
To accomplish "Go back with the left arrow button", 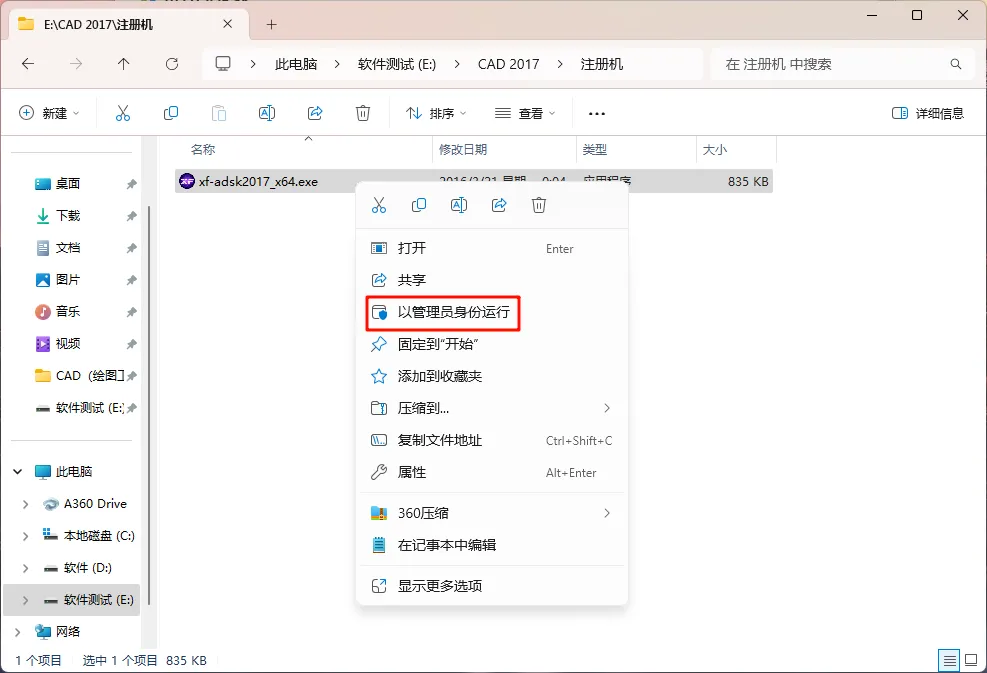I will click(x=28, y=64).
